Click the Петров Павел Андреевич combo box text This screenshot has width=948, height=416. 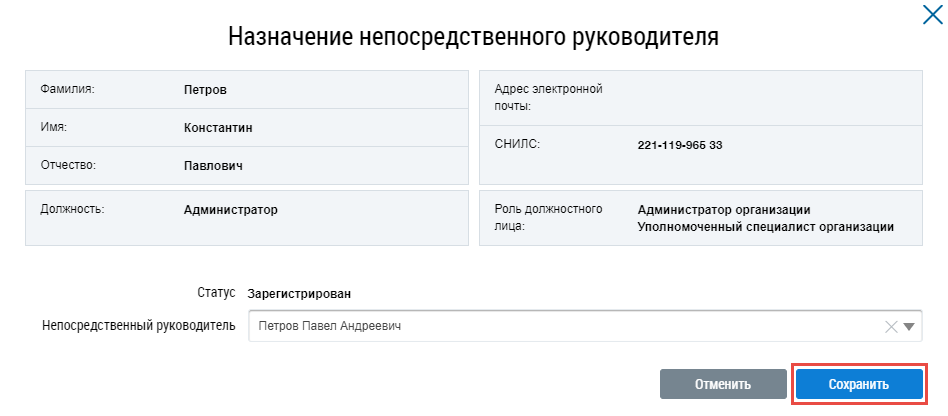point(332,326)
